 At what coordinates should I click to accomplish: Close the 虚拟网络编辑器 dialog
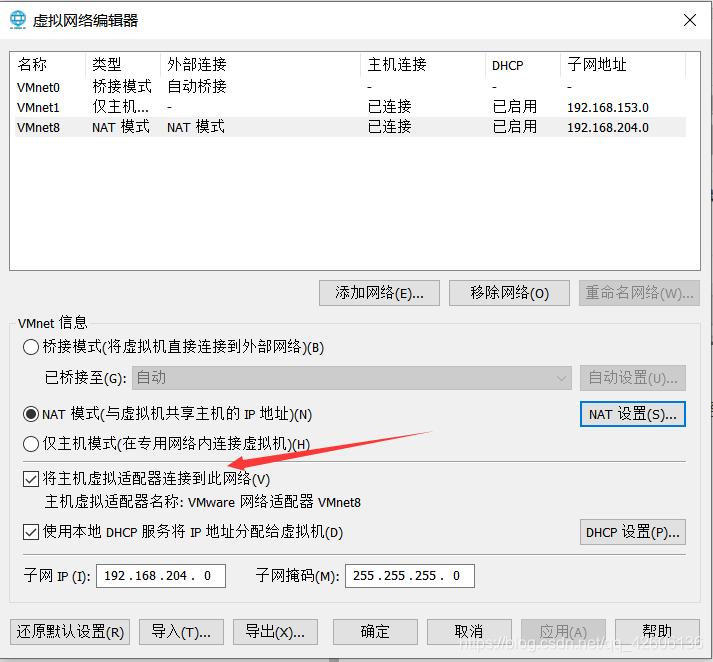[689, 20]
